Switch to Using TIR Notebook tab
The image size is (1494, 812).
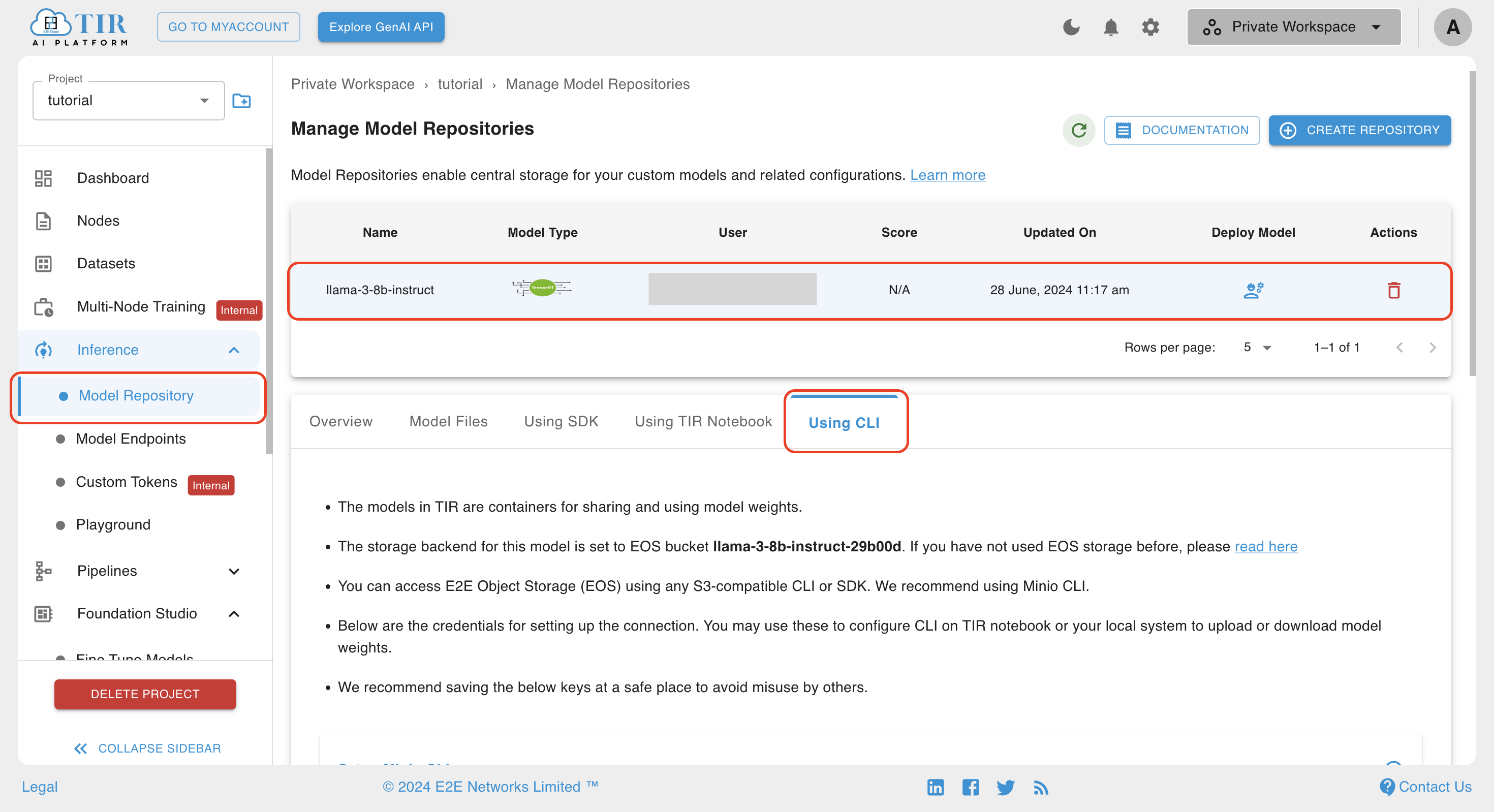click(x=703, y=422)
